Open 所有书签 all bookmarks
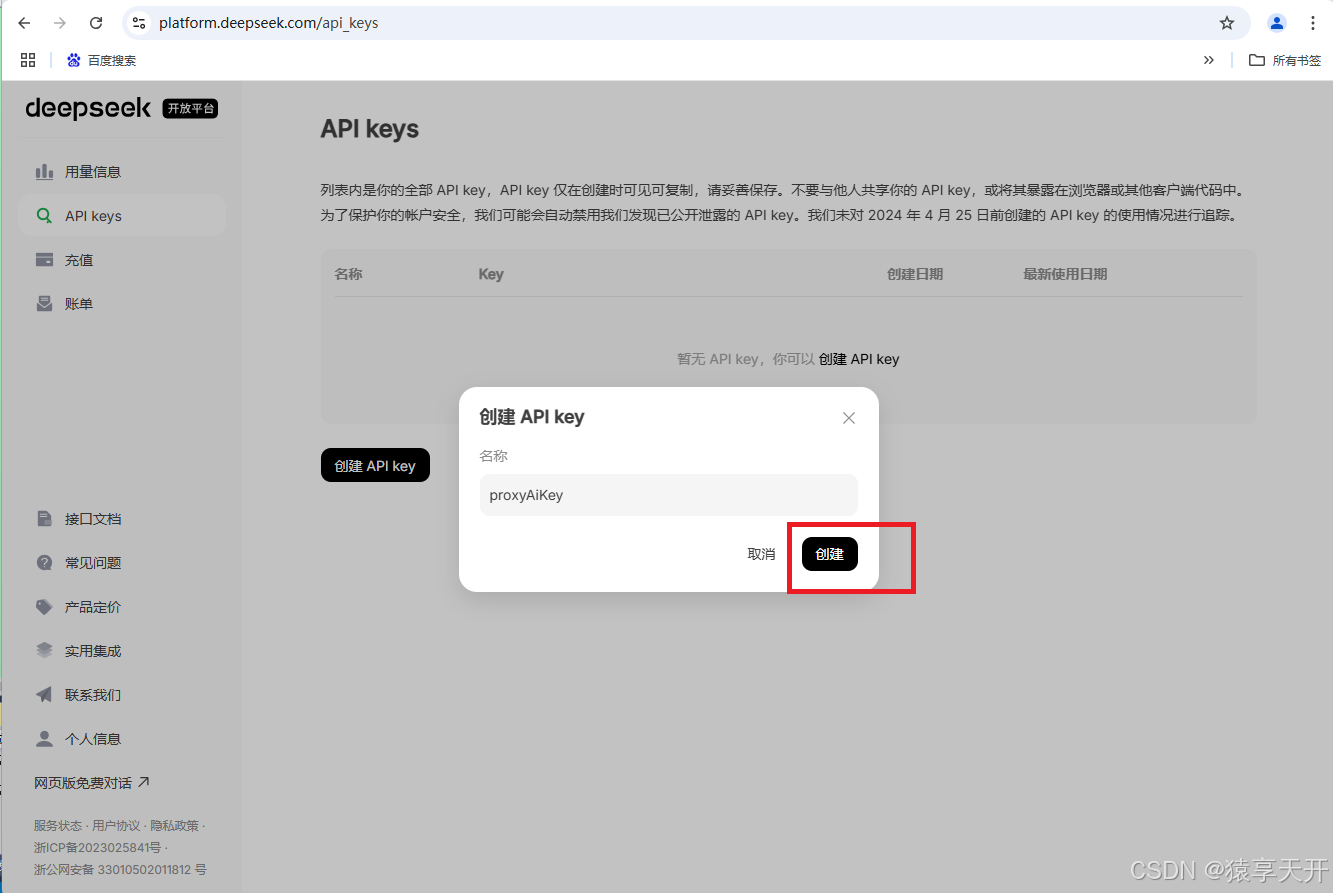Screen dimensions: 1333x893 pyautogui.click(x=1290, y=59)
